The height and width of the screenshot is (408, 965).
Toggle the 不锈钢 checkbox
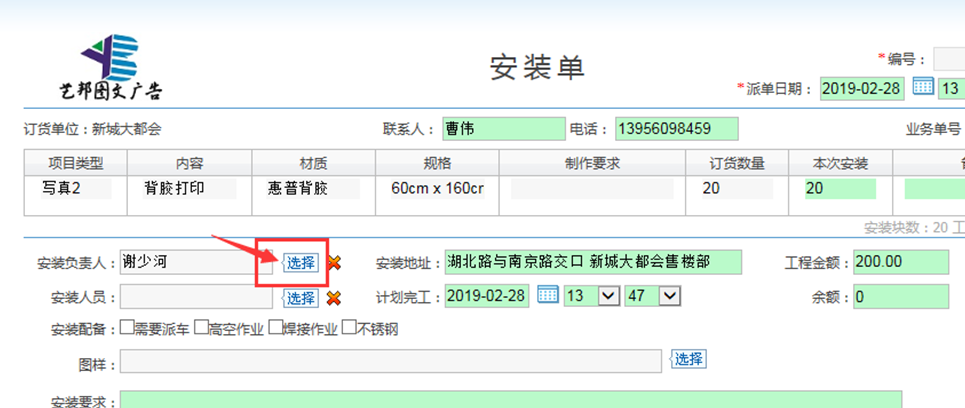point(349,327)
